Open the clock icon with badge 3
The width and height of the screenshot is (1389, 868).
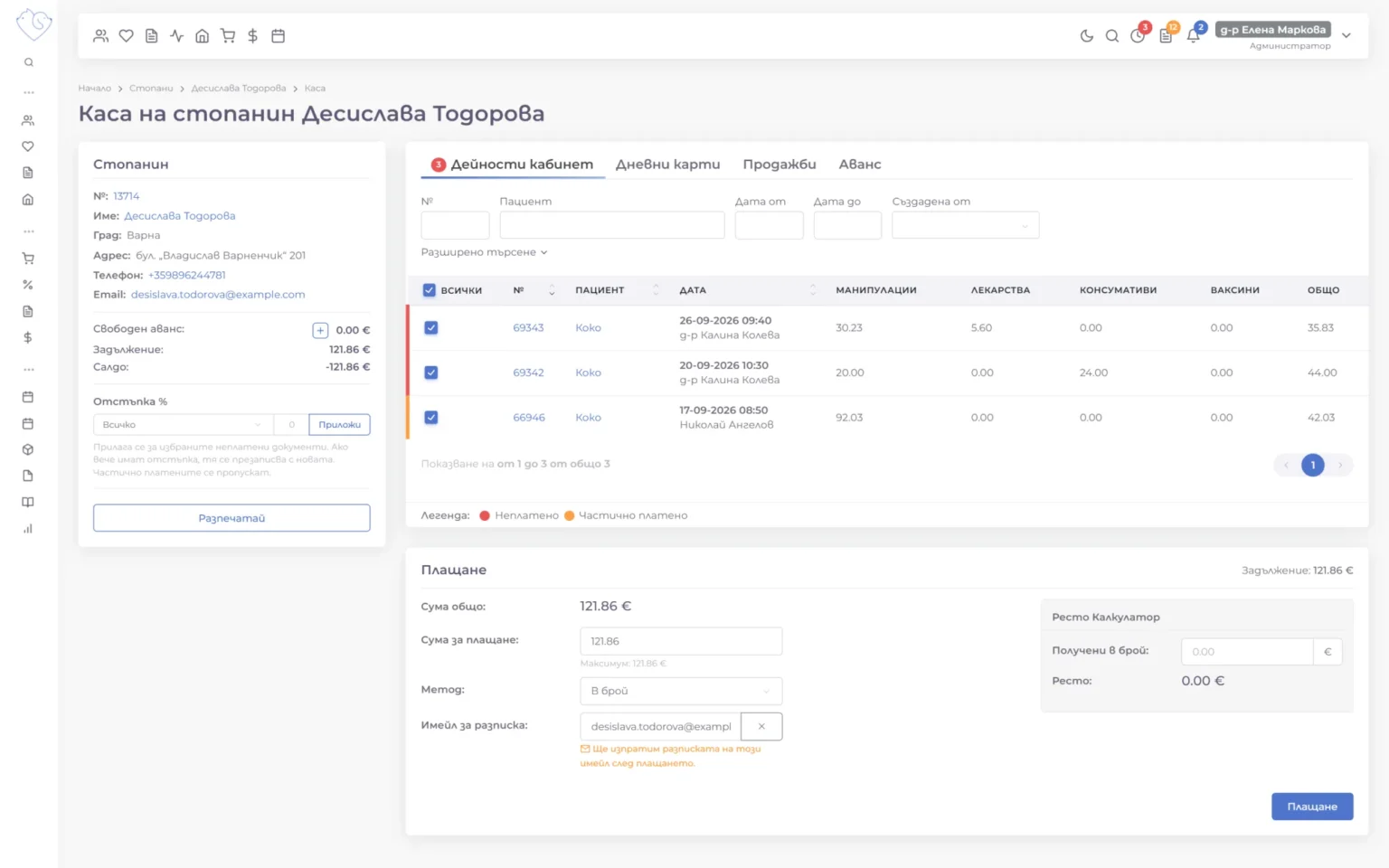coord(1139,35)
